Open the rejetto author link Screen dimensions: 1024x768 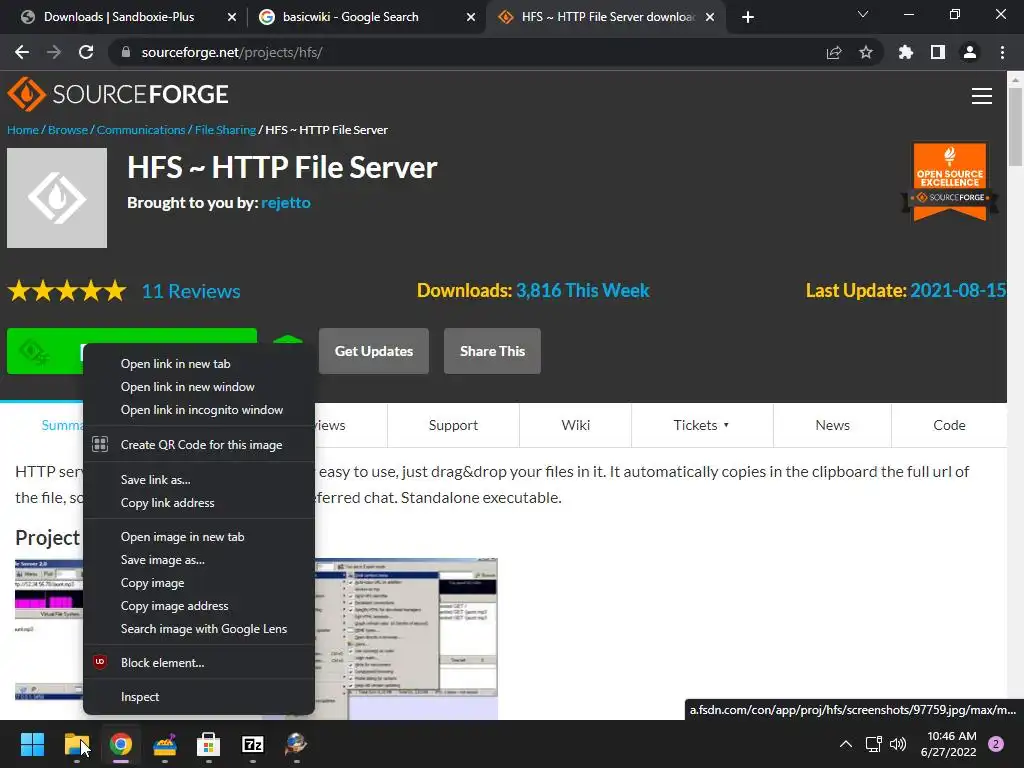coord(286,202)
